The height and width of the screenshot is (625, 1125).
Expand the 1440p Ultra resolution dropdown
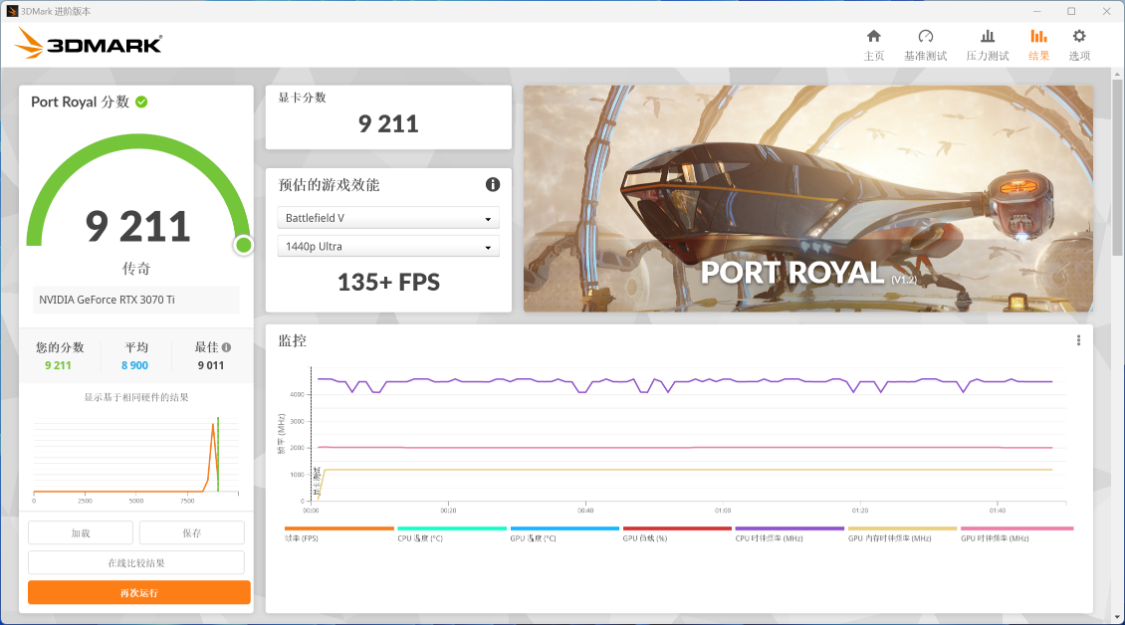(388, 246)
